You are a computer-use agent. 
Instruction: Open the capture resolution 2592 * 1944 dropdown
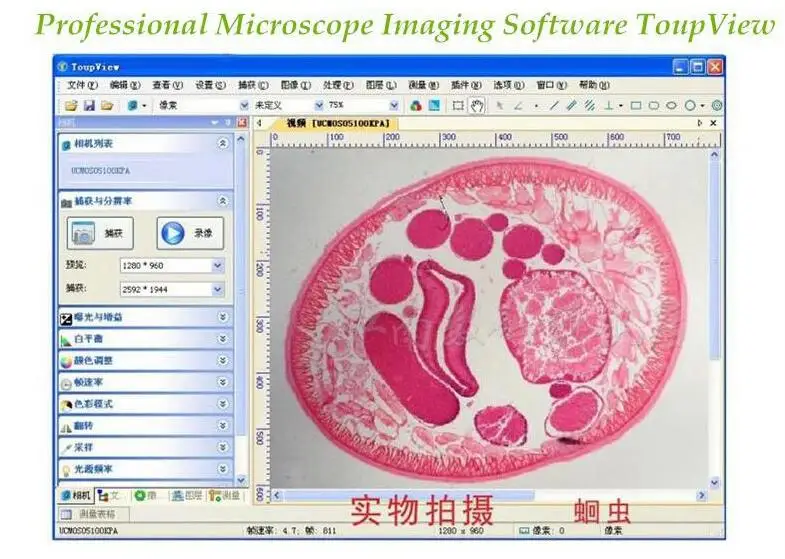tap(217, 289)
